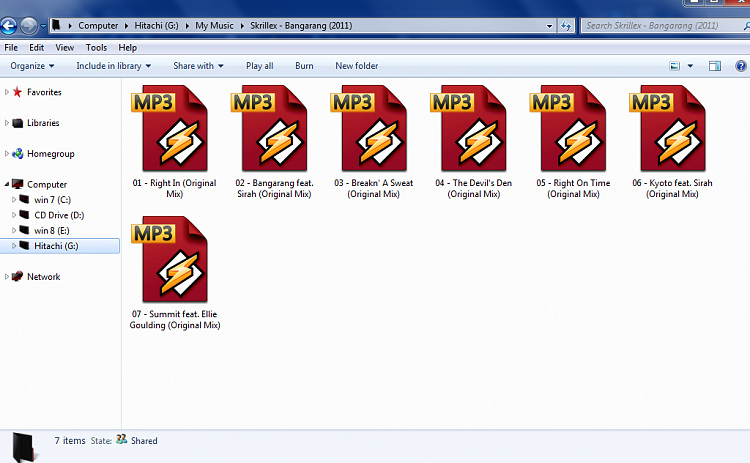Select the 03 - Breakn' A Sweat MP3 icon
The image size is (750, 463).
click(369, 128)
